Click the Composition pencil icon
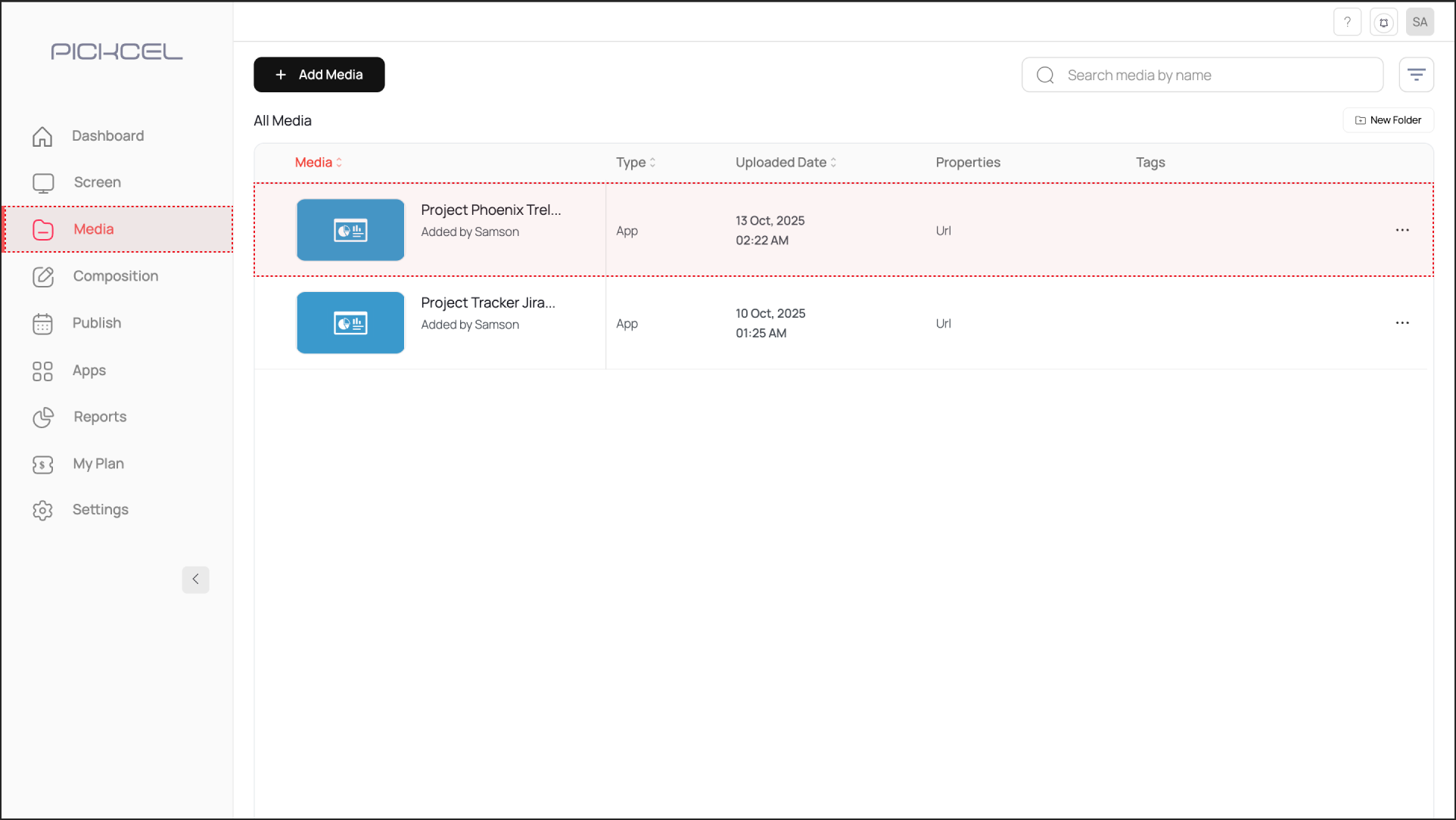The height and width of the screenshot is (820, 1456). (43, 277)
